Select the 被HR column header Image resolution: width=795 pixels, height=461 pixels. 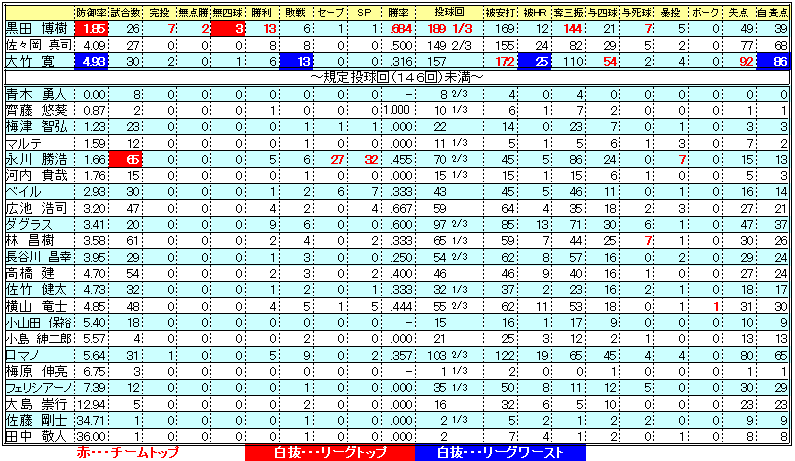(537, 13)
